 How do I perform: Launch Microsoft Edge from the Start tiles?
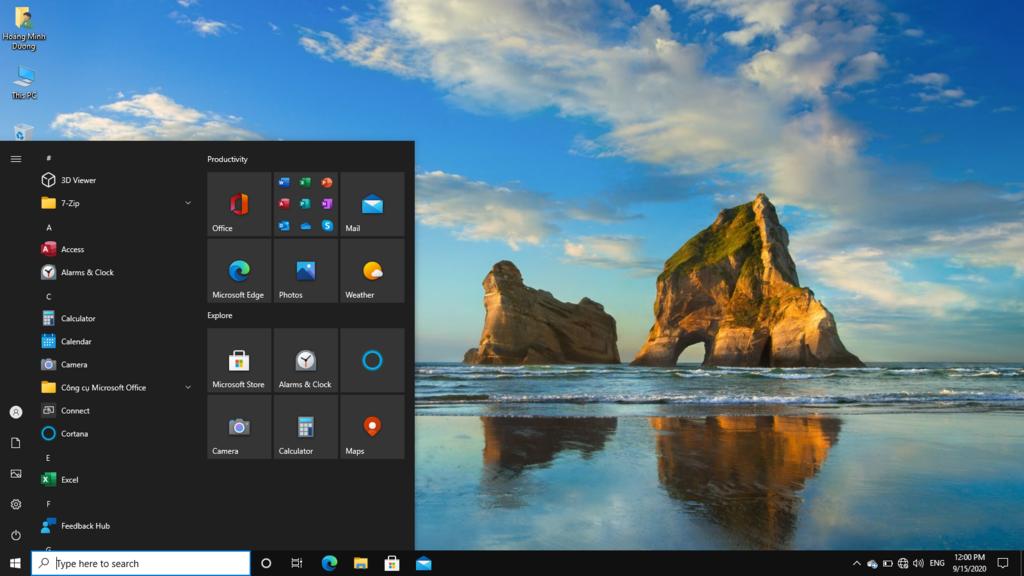pyautogui.click(x=239, y=271)
